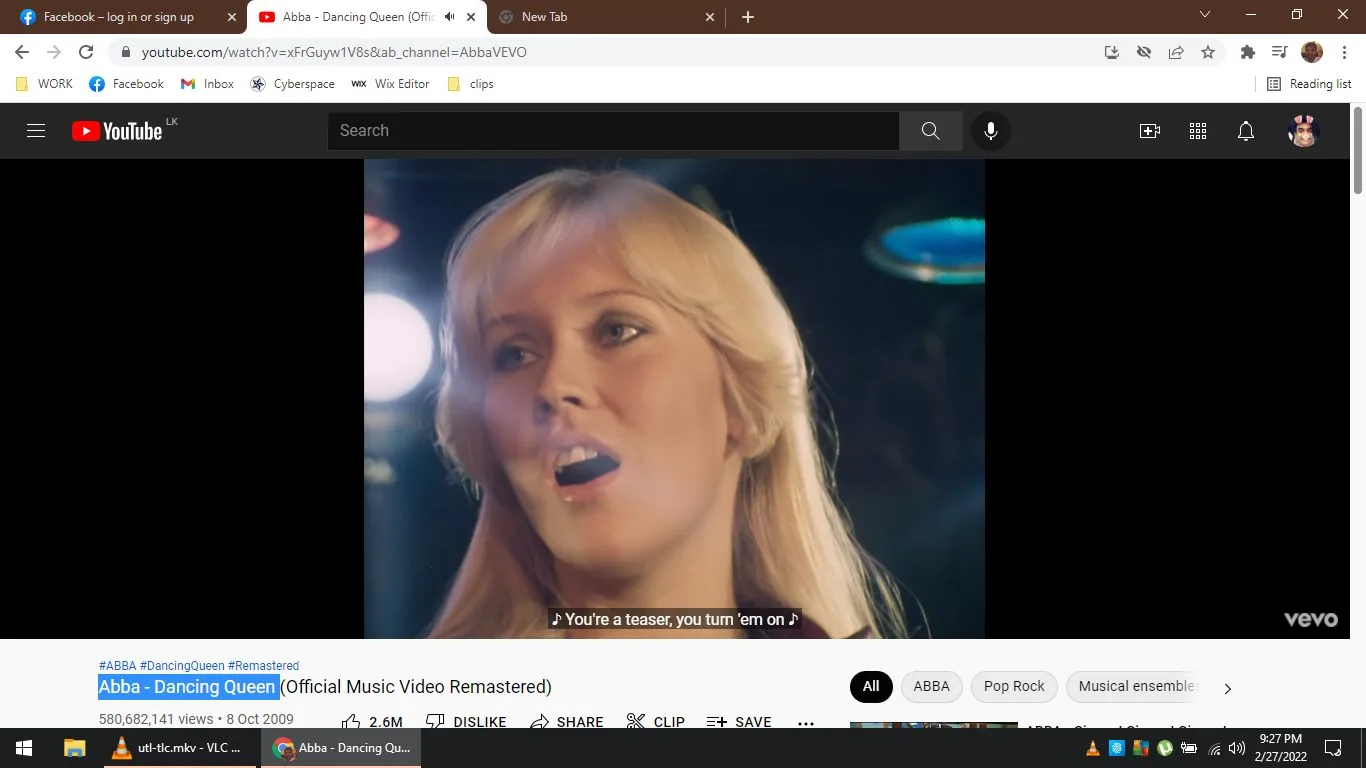Click the SAVE playlist icon

pos(717,720)
